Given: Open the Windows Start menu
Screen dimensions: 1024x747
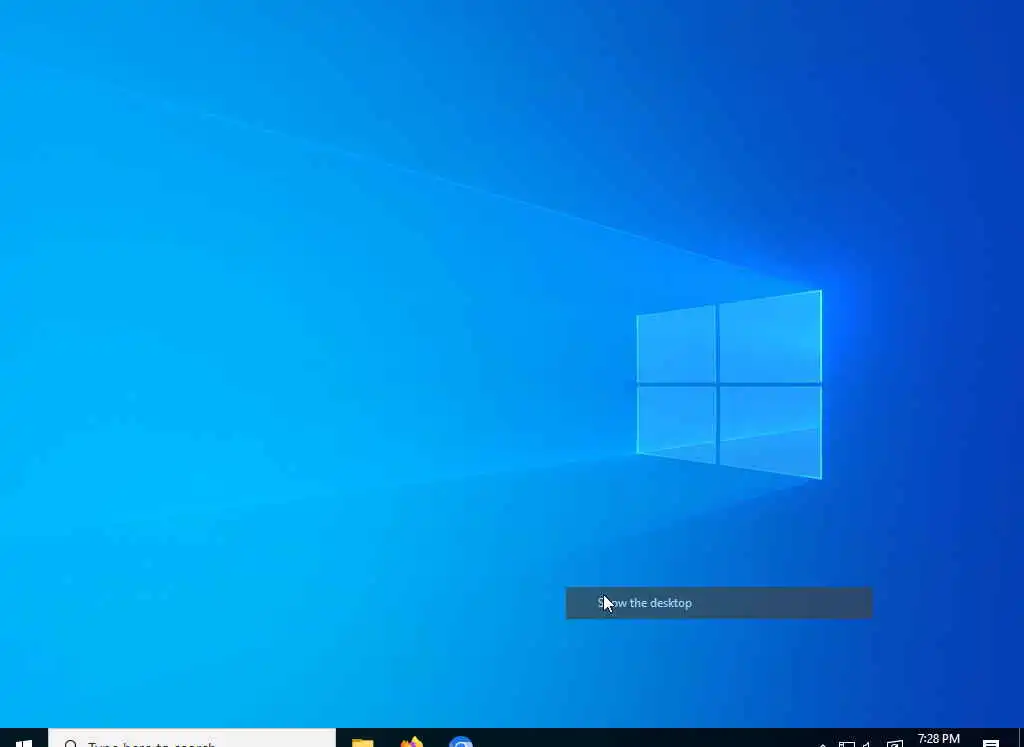Looking at the screenshot, I should [24, 740].
